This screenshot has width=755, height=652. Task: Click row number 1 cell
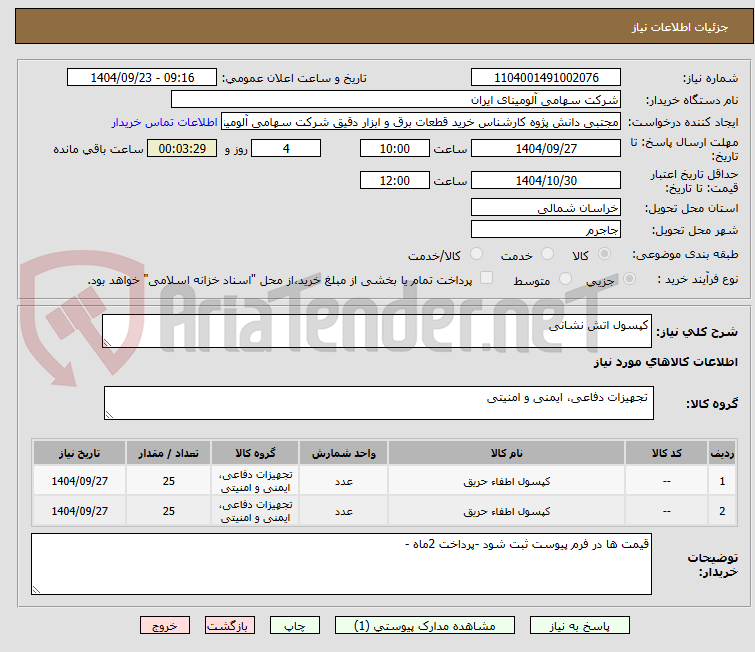[722, 481]
